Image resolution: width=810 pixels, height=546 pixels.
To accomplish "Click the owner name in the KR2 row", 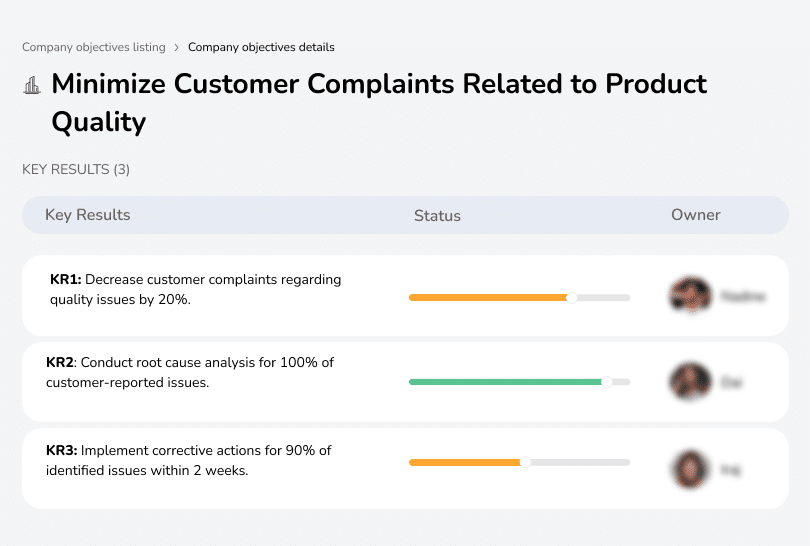I will click(x=731, y=383).
